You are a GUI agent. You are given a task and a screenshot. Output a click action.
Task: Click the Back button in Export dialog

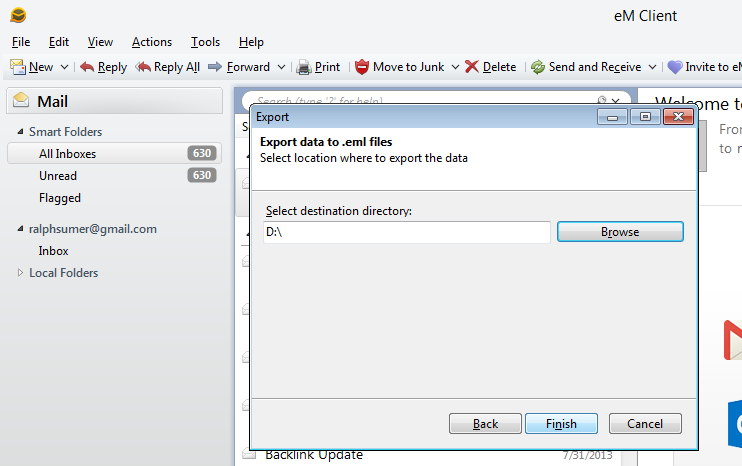pyautogui.click(x=485, y=423)
